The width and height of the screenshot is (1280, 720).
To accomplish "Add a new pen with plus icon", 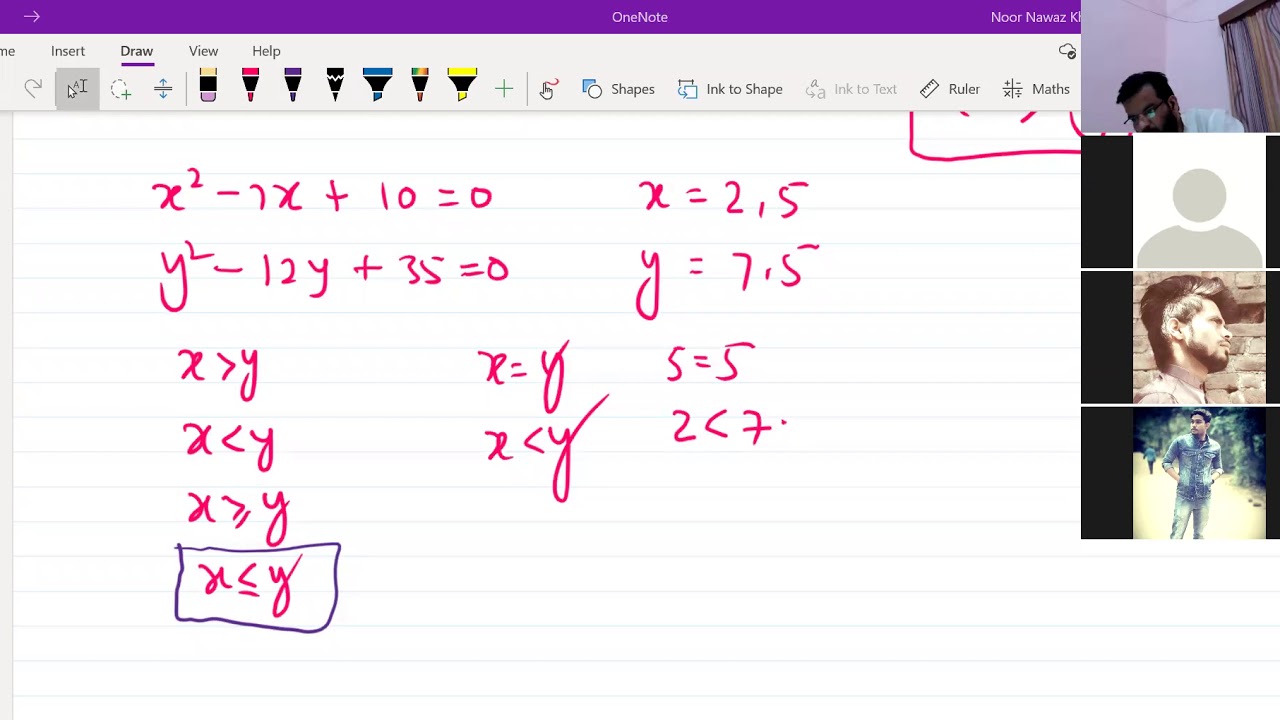I will pos(504,89).
